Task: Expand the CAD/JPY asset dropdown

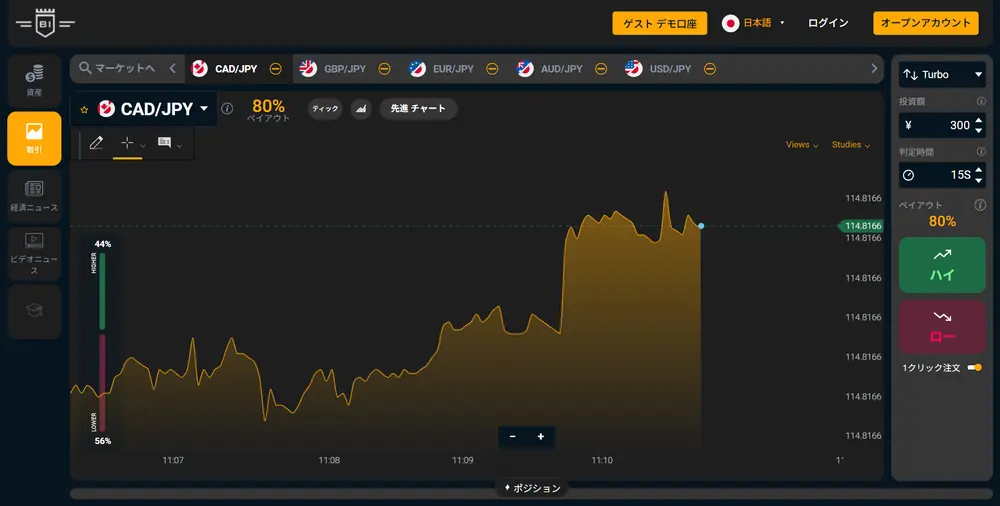Action: coord(204,109)
